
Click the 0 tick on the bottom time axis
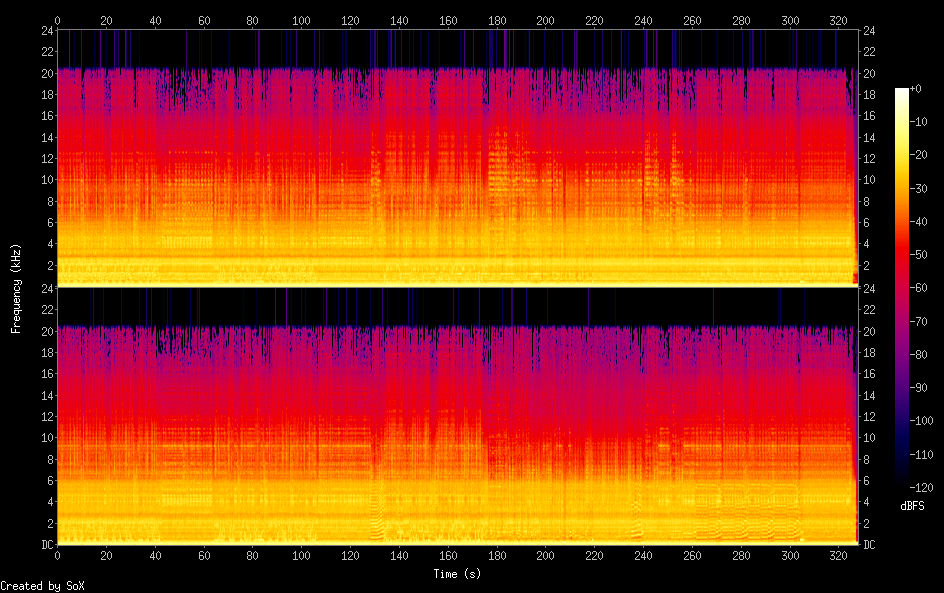pos(57,555)
